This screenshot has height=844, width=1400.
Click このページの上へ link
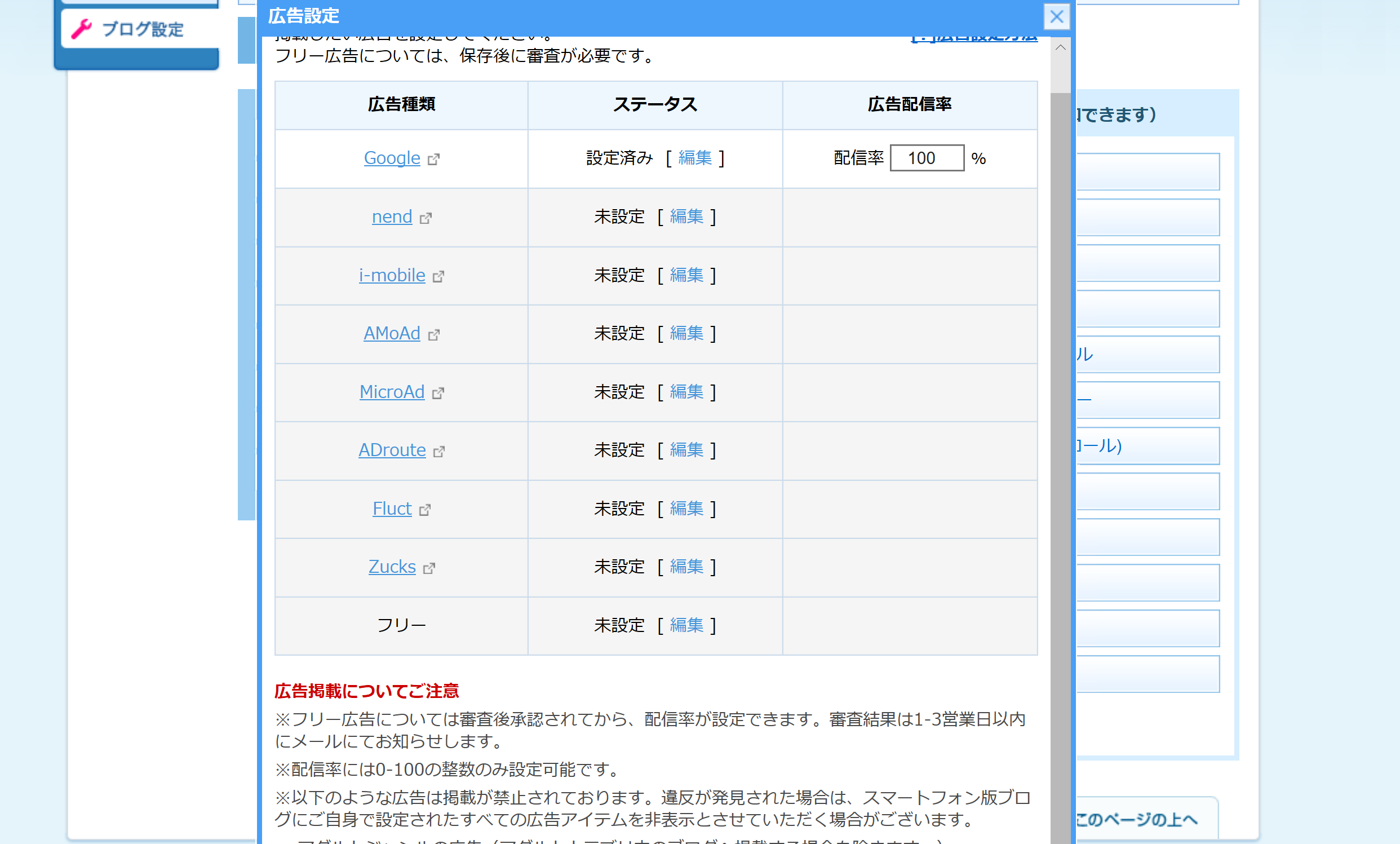click(1136, 819)
